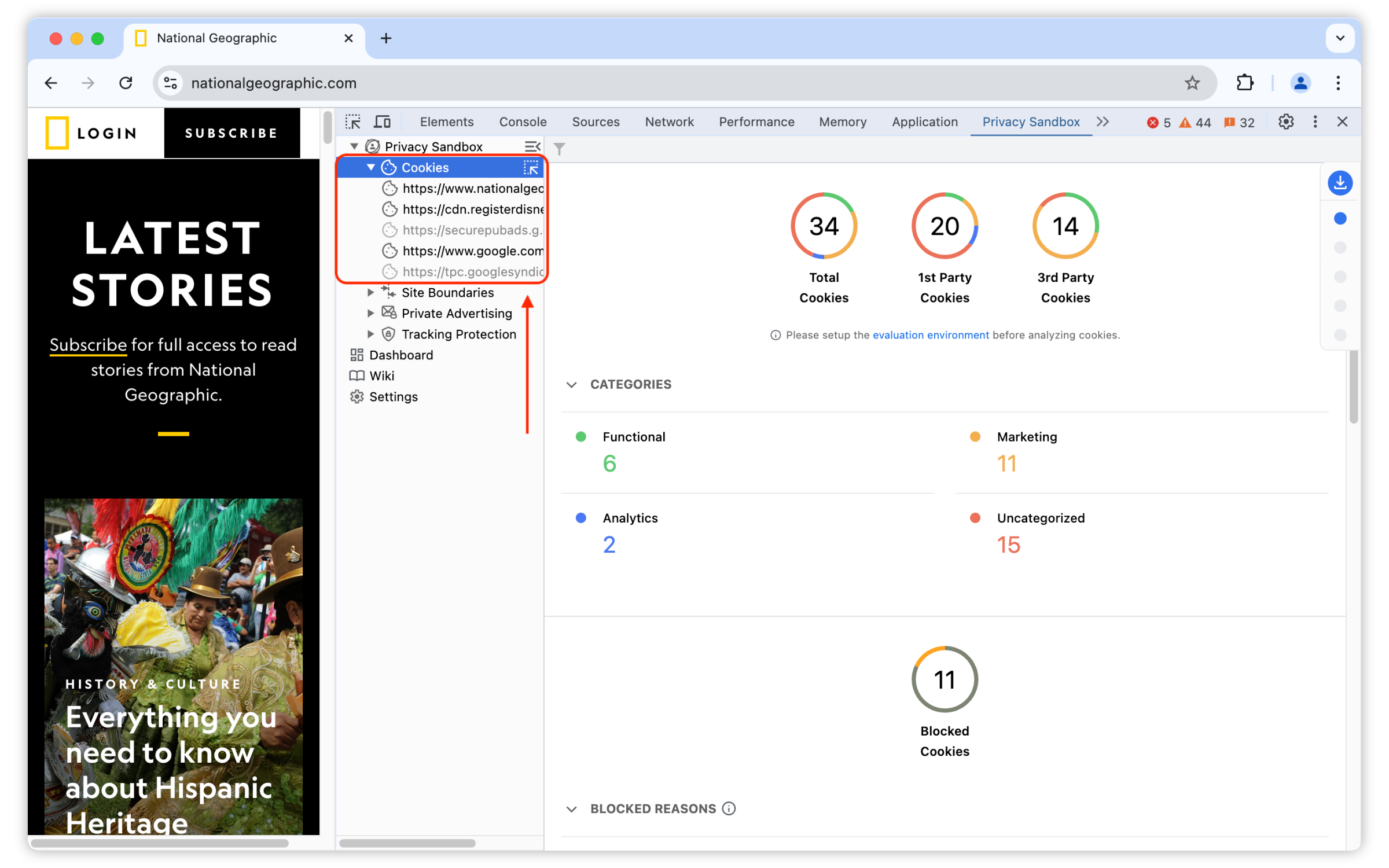
Task: Switch to the Console tab
Action: (x=523, y=122)
